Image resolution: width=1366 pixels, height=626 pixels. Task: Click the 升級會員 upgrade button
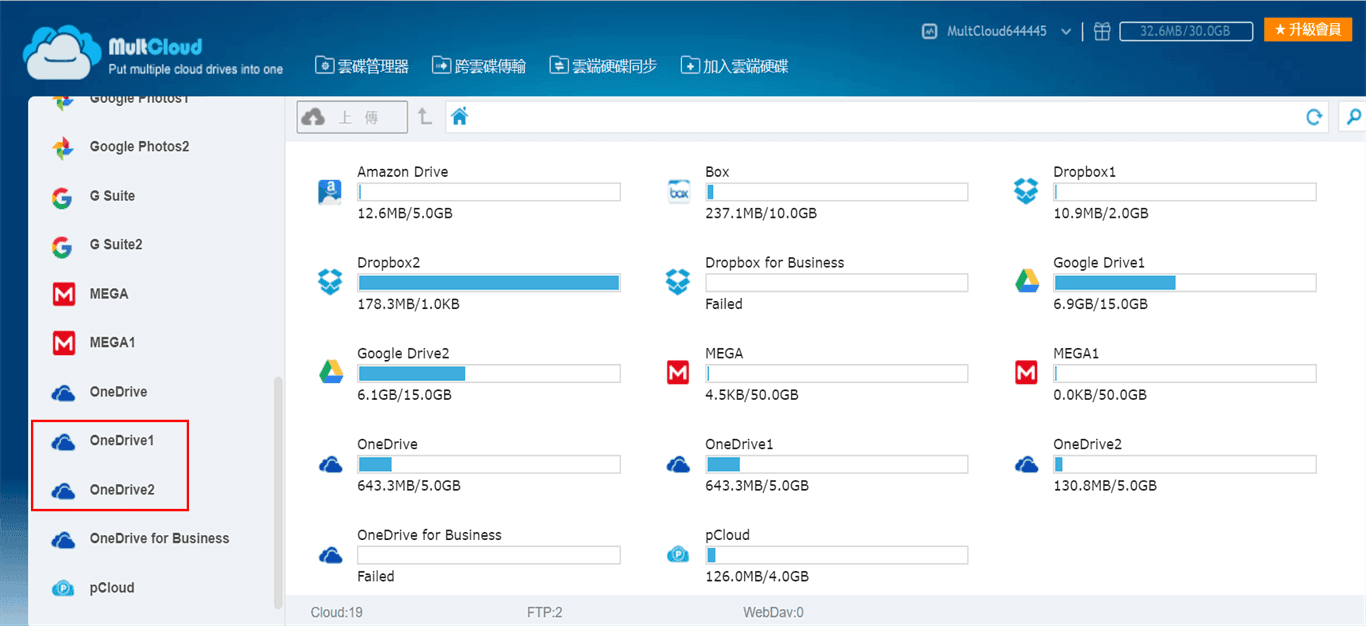point(1307,30)
